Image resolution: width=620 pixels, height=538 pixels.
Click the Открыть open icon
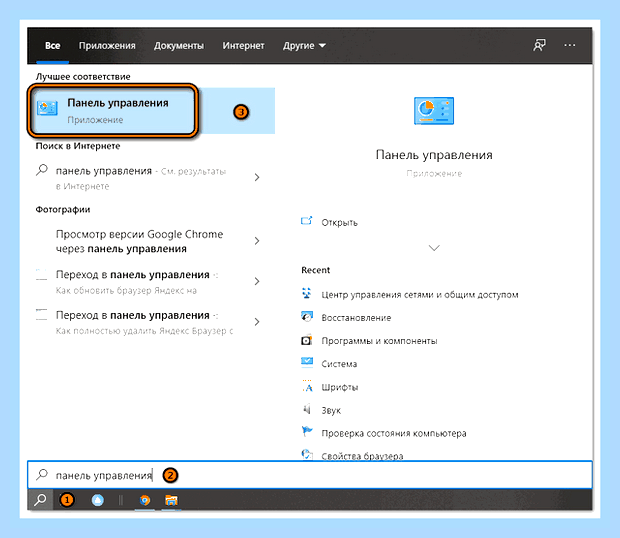[x=306, y=221]
